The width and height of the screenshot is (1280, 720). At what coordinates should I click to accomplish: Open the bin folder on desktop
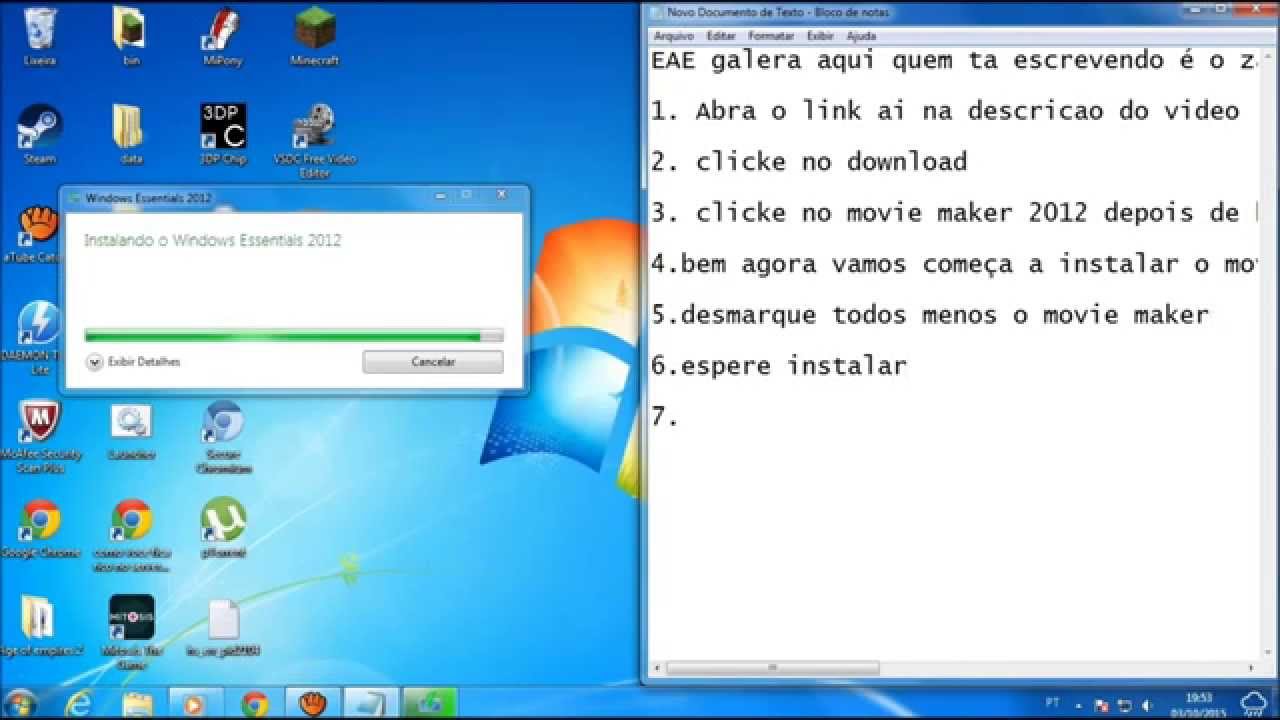pyautogui.click(x=131, y=36)
